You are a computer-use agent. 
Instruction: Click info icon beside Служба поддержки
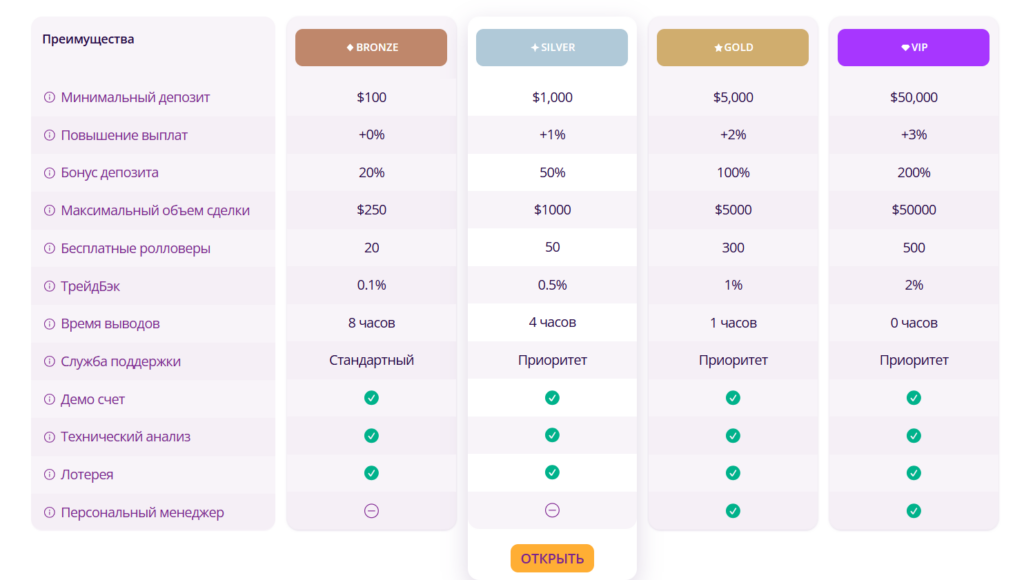pyautogui.click(x=49, y=362)
